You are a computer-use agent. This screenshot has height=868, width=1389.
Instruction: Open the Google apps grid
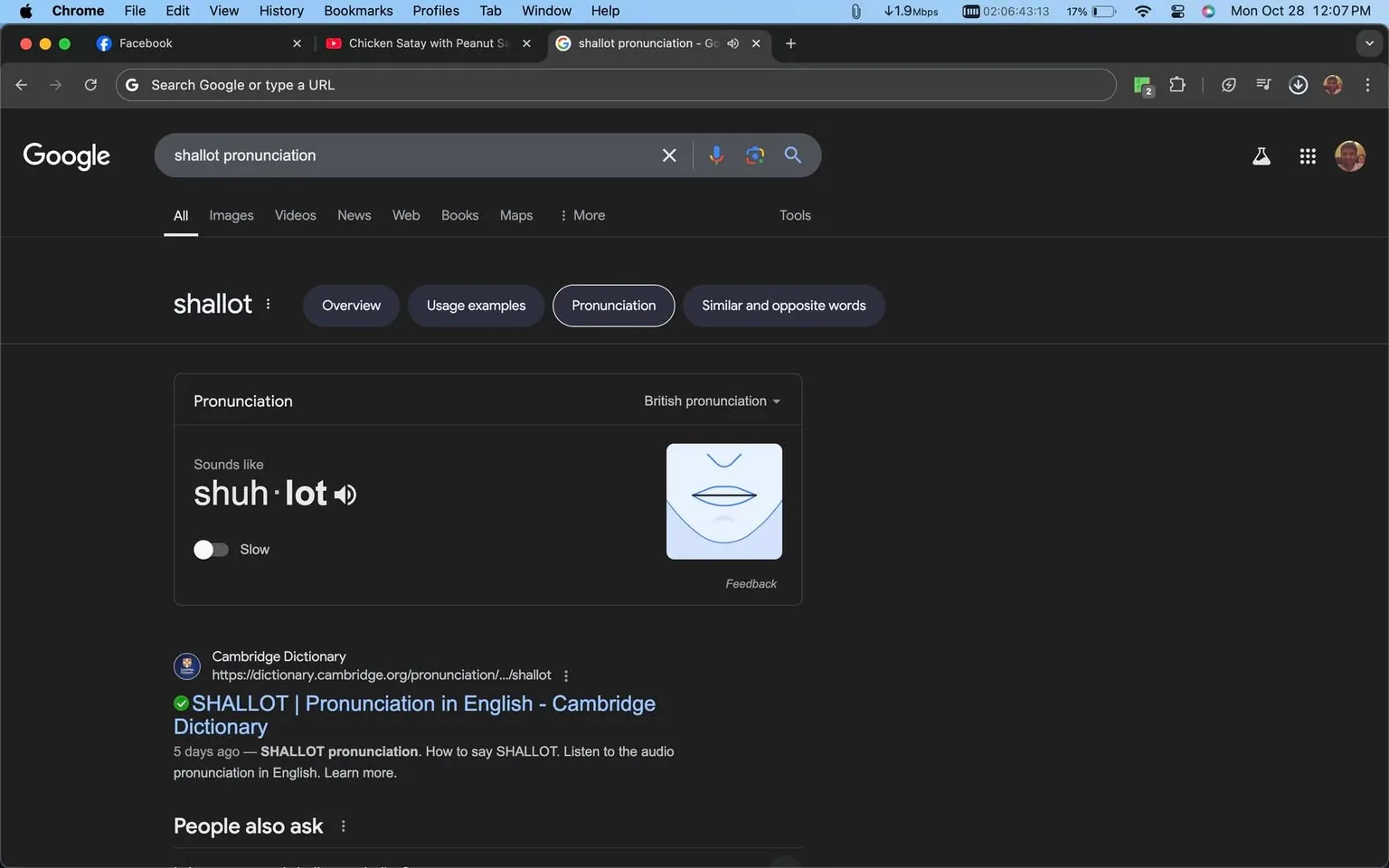tap(1308, 155)
